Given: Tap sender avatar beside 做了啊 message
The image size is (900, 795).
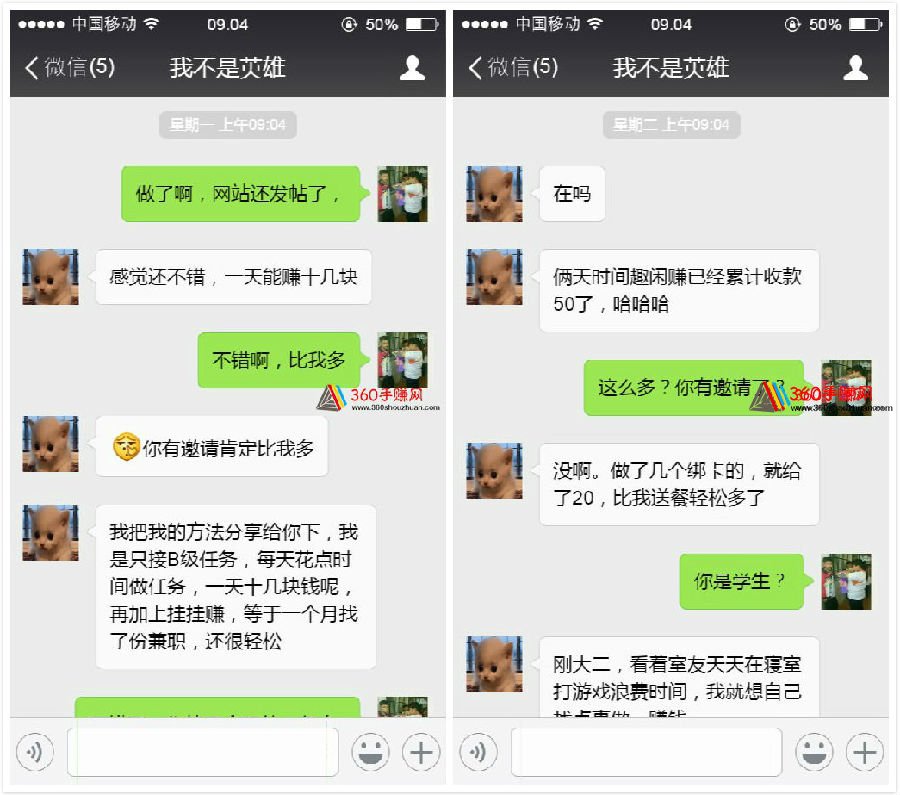Looking at the screenshot, I should (402, 194).
